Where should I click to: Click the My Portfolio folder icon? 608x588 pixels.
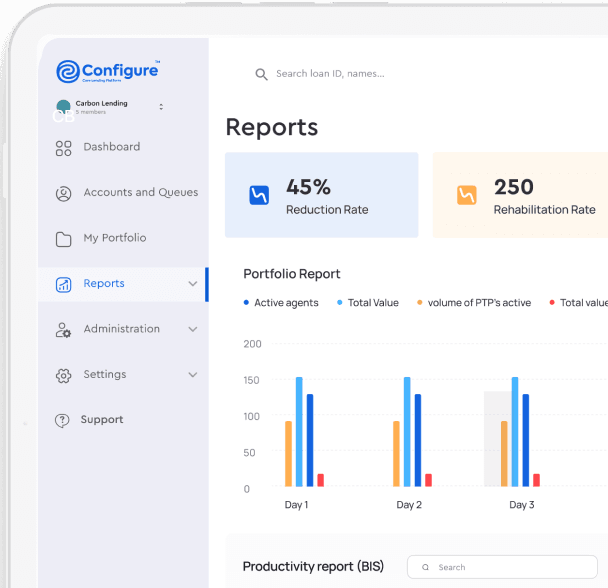coord(63,239)
